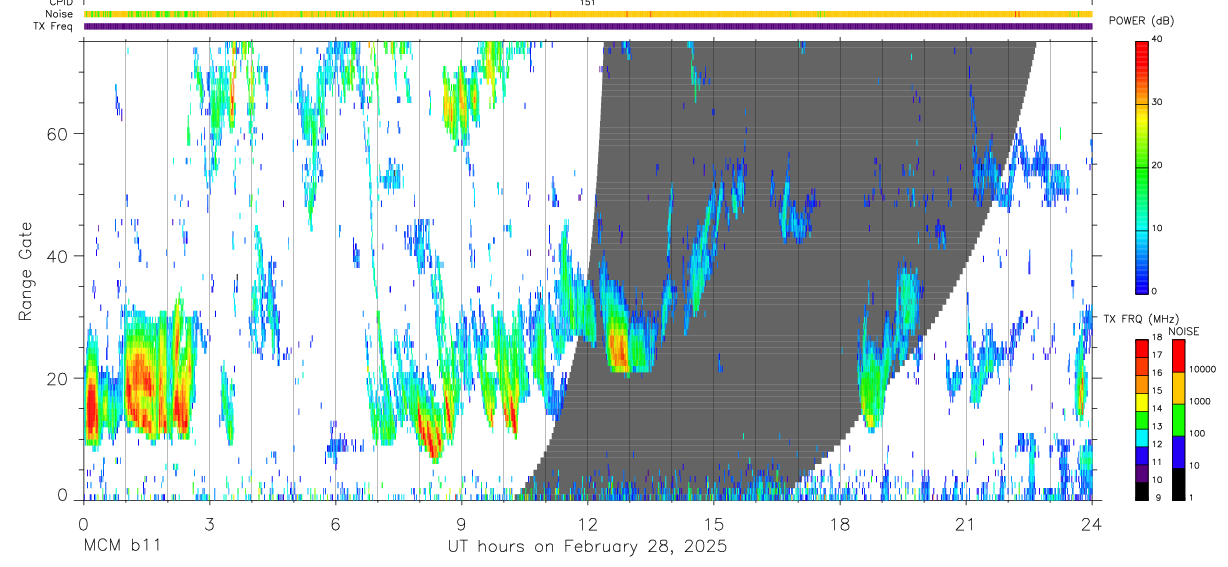This screenshot has width=1228, height=567.
Task: Click the UT hour tick label 9
Action: point(461,524)
